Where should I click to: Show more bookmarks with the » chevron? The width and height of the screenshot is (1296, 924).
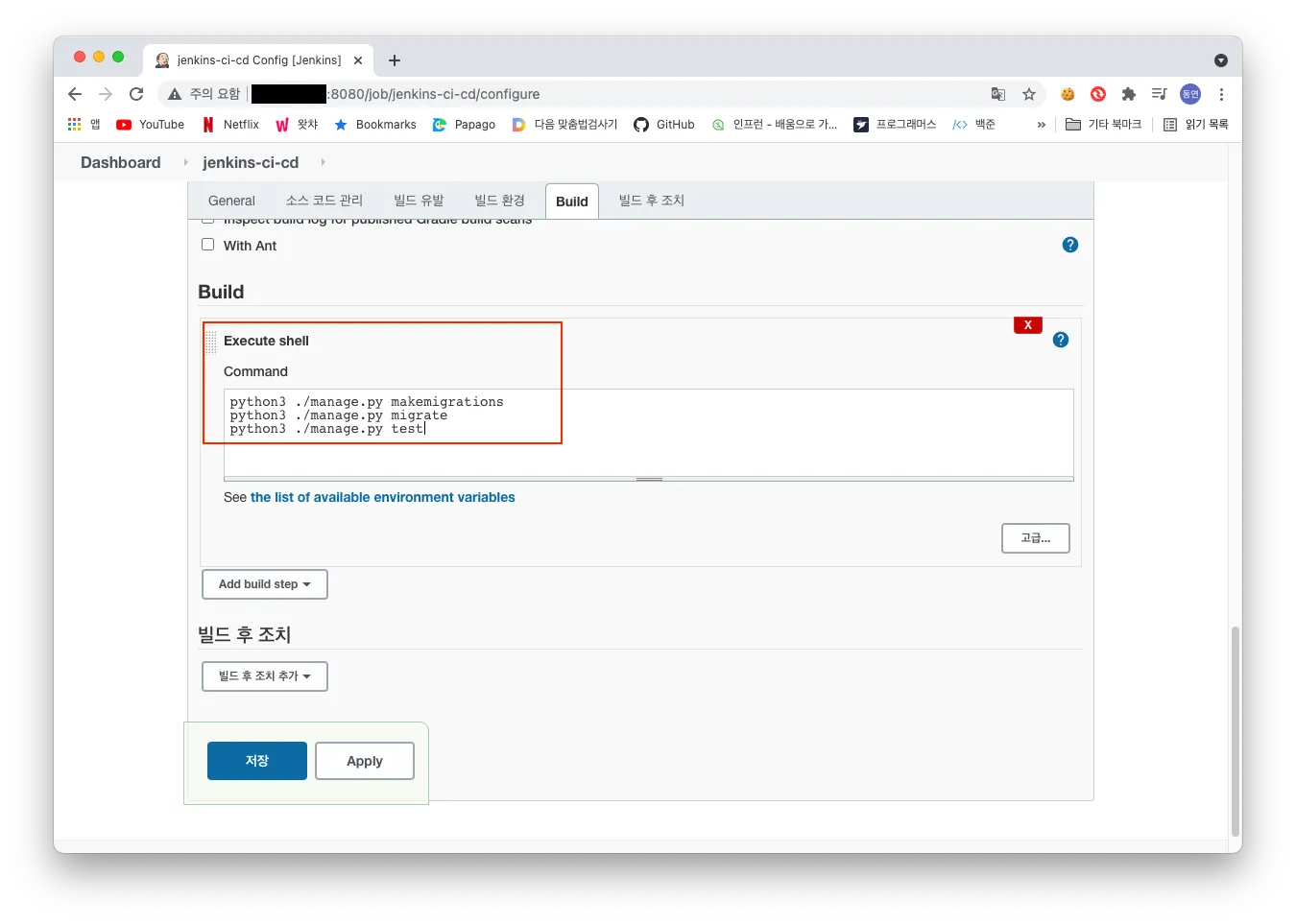coord(1041,125)
